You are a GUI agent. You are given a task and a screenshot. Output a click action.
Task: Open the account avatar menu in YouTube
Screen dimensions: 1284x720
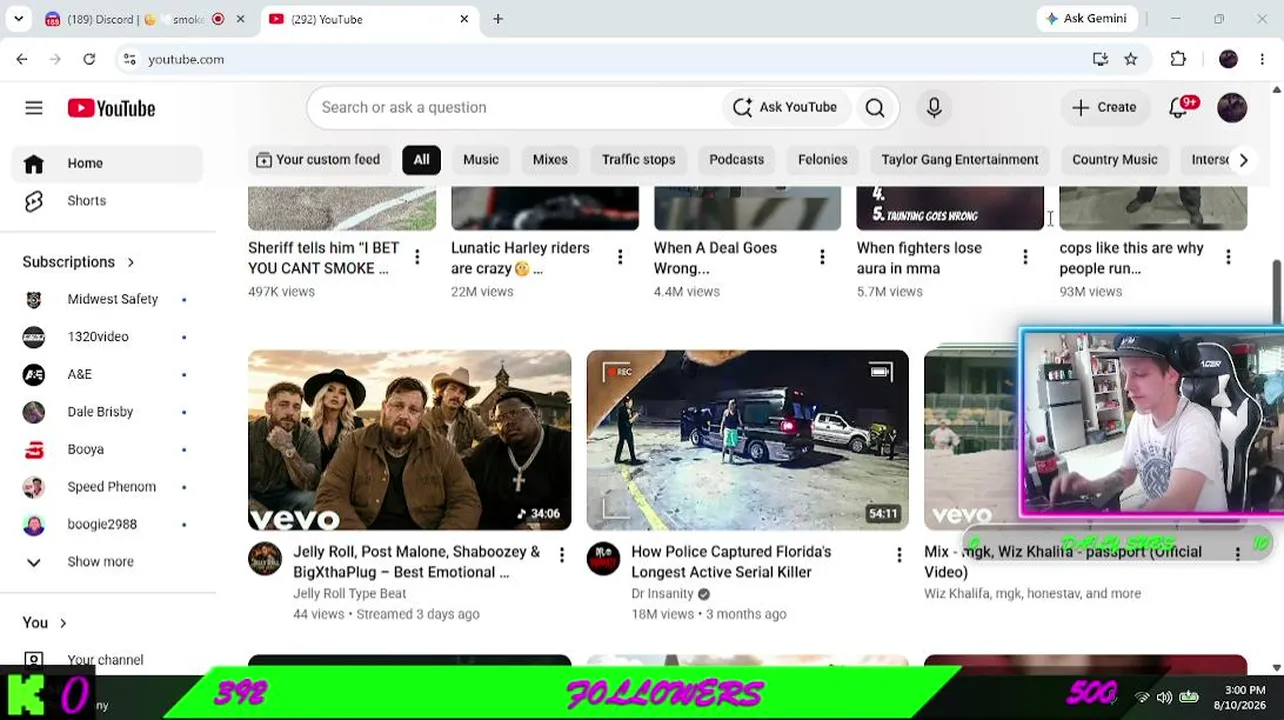(1232, 108)
